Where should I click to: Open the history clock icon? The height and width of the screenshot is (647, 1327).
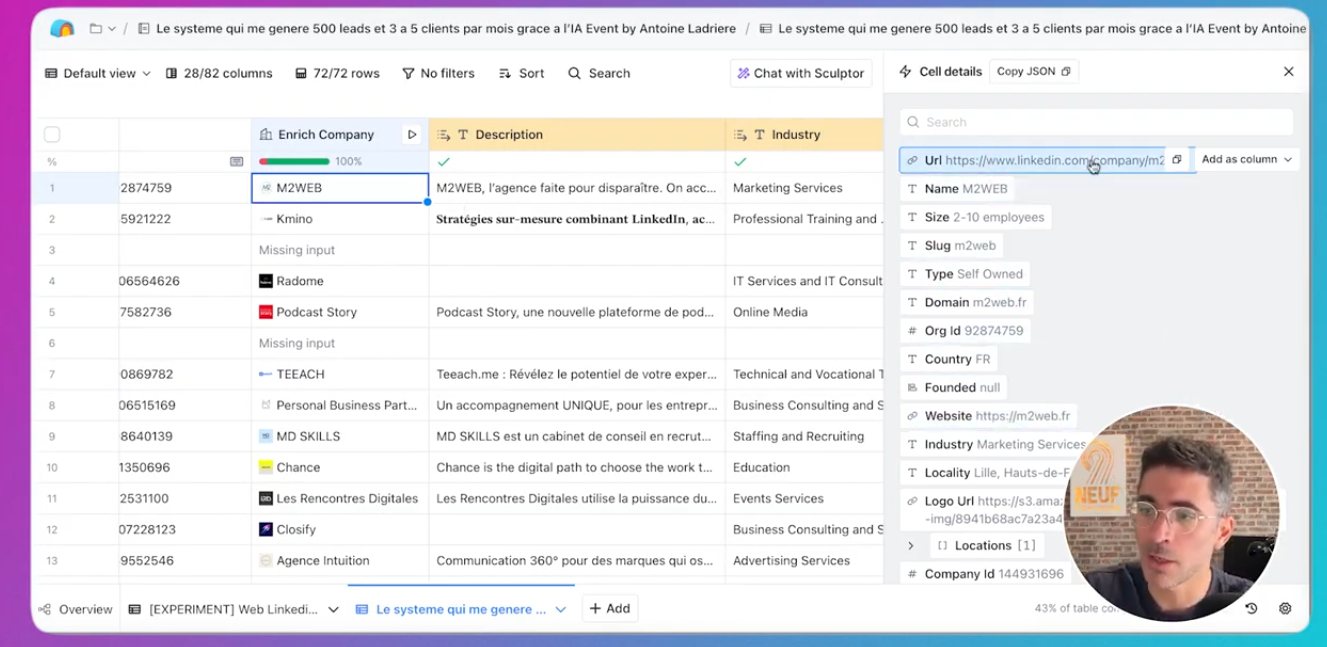(x=1251, y=608)
